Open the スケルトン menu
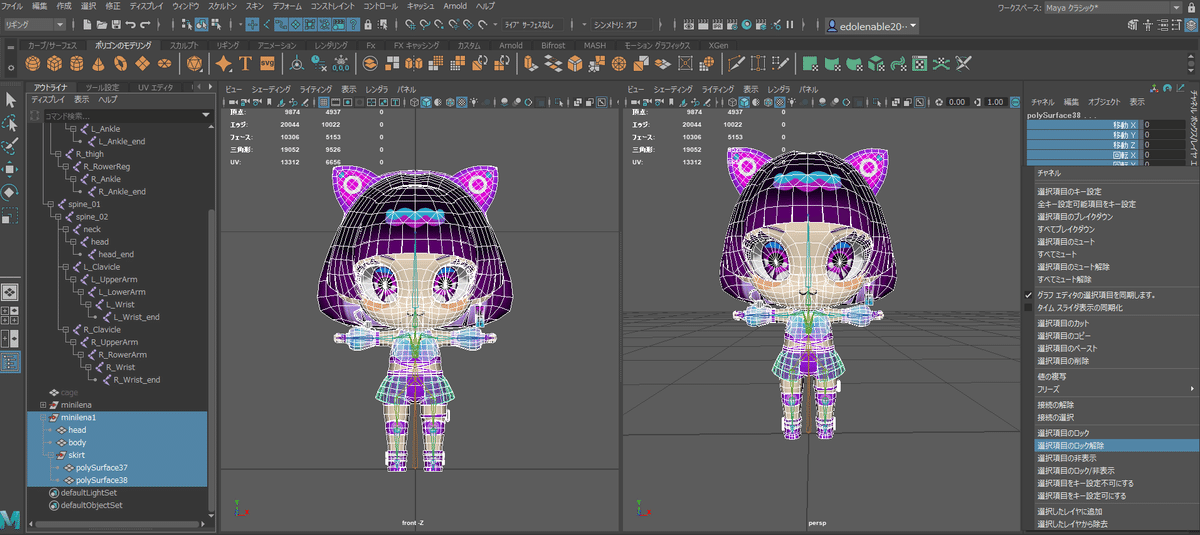The image size is (1200, 535). coord(223,6)
